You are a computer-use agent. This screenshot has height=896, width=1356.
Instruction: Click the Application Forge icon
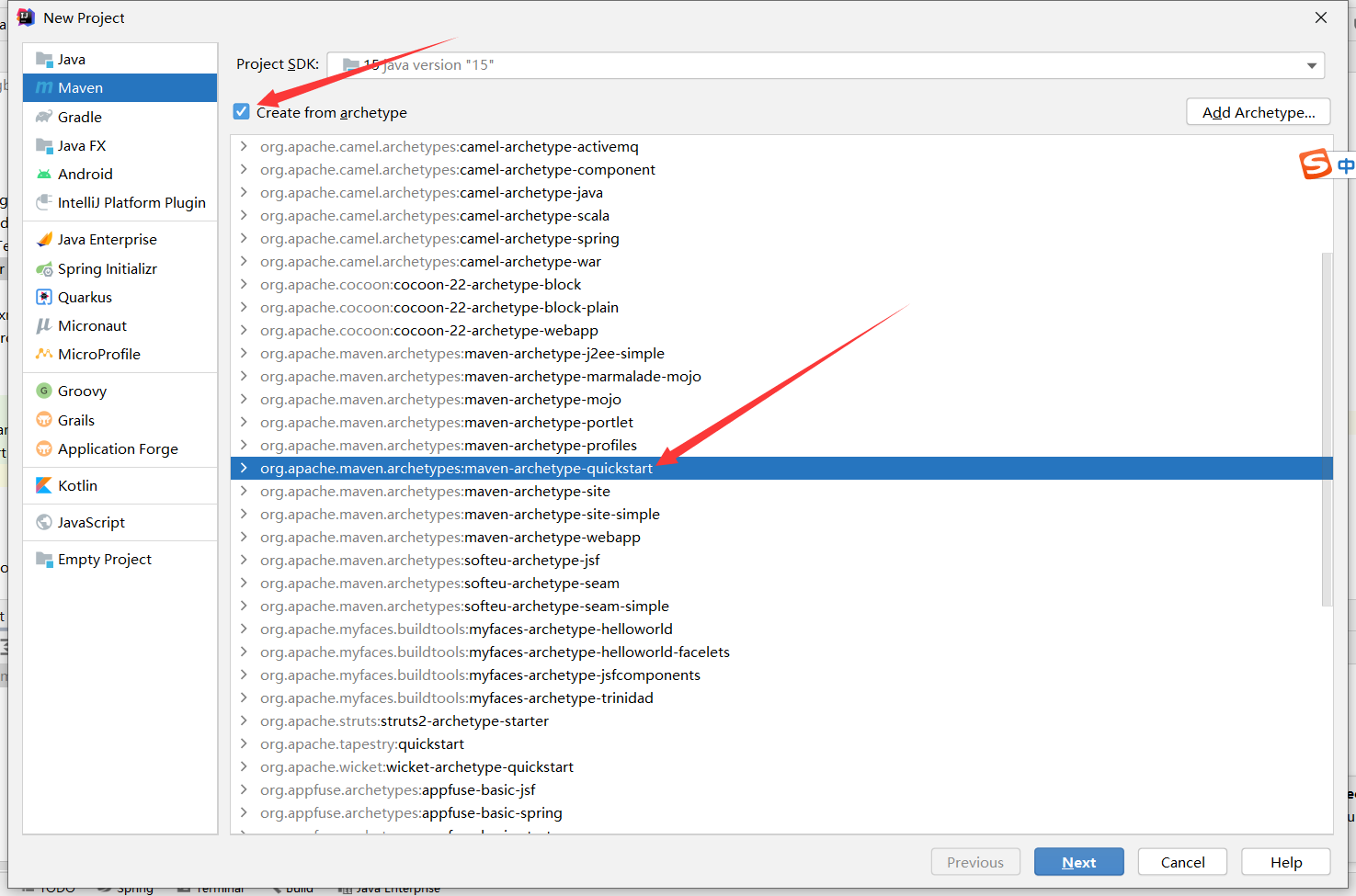click(x=44, y=448)
